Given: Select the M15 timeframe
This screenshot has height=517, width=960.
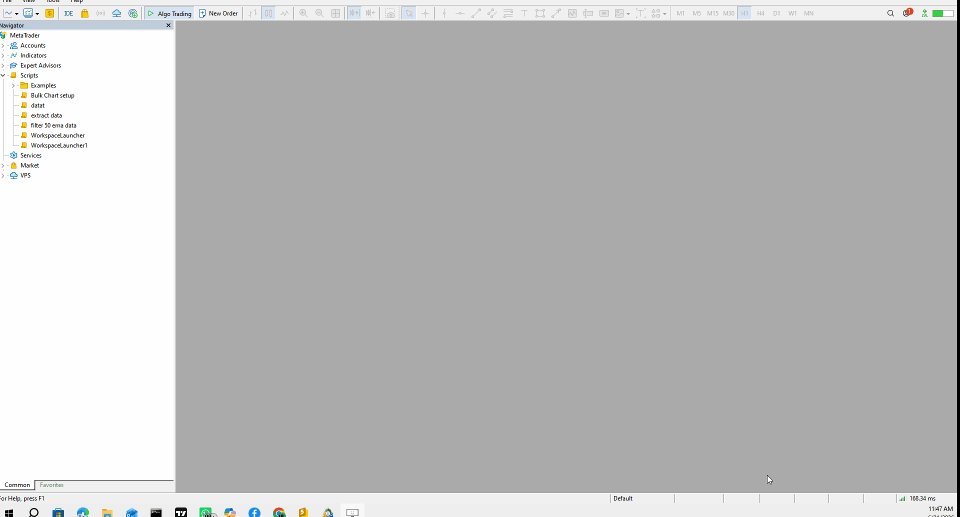Looking at the screenshot, I should click(x=712, y=13).
